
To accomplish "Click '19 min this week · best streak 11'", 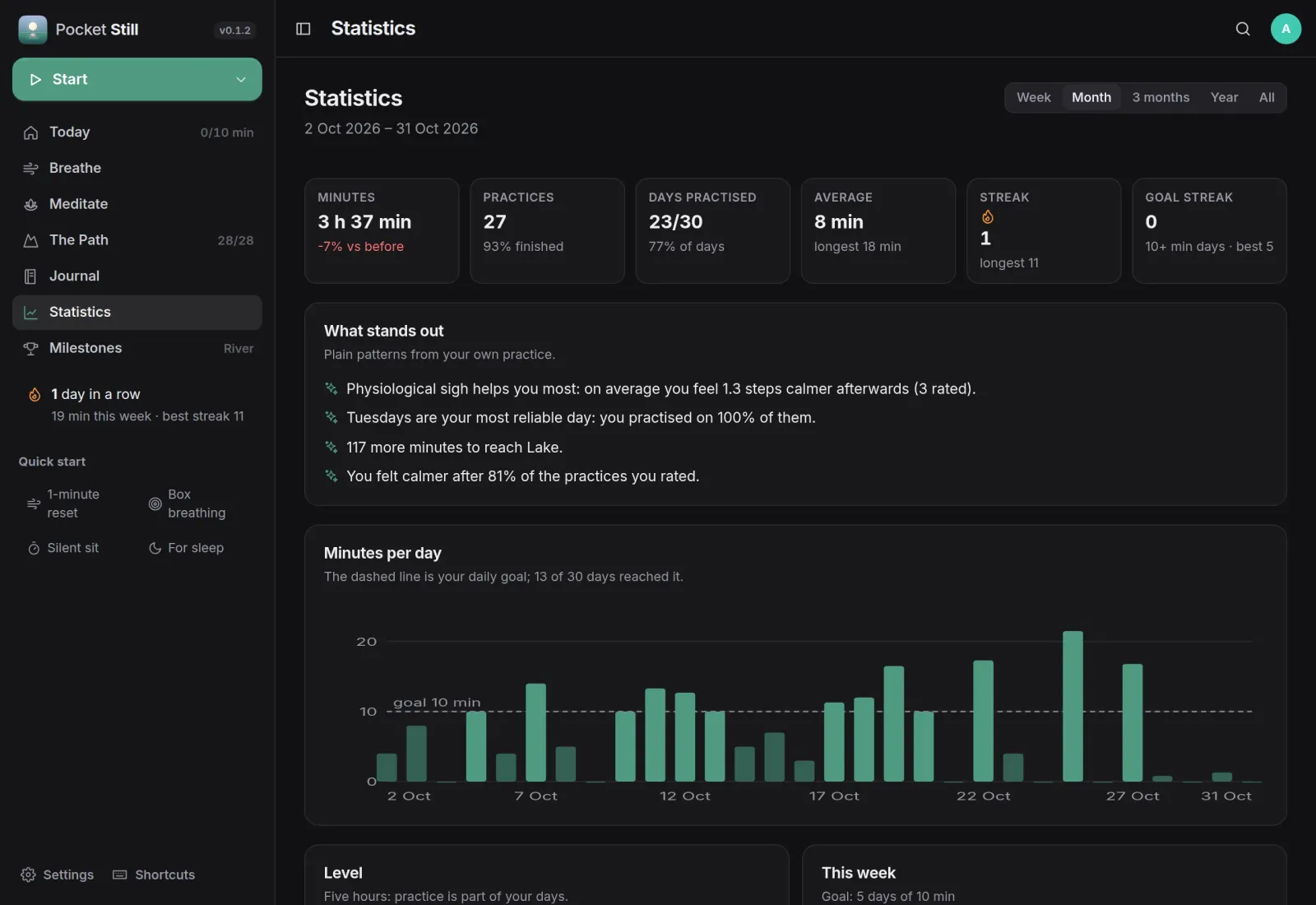I will coord(148,416).
